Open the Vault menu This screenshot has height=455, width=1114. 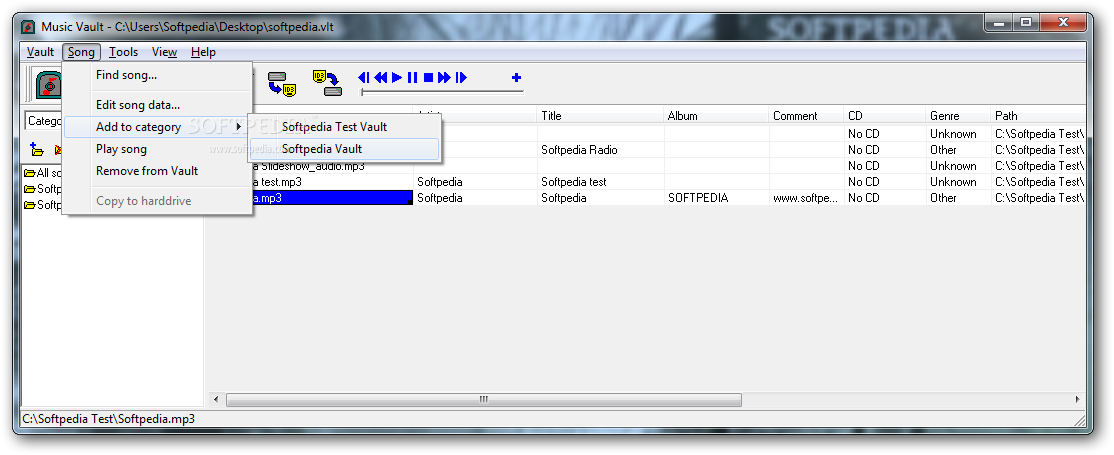(40, 52)
